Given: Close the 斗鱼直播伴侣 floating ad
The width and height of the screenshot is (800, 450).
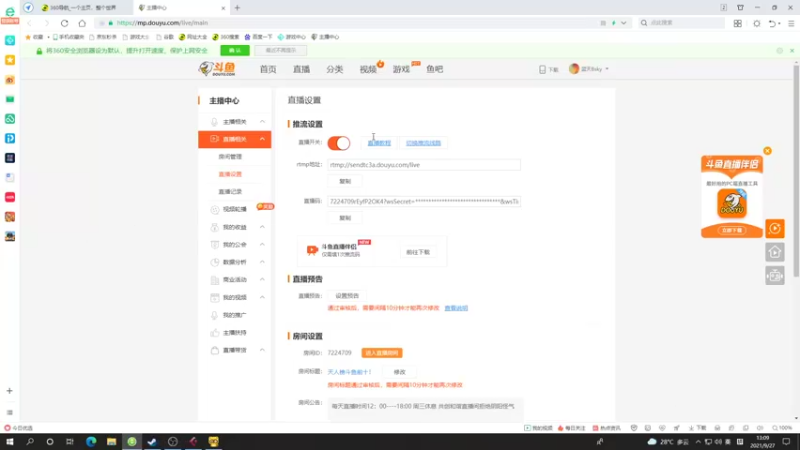Looking at the screenshot, I should (x=767, y=151).
